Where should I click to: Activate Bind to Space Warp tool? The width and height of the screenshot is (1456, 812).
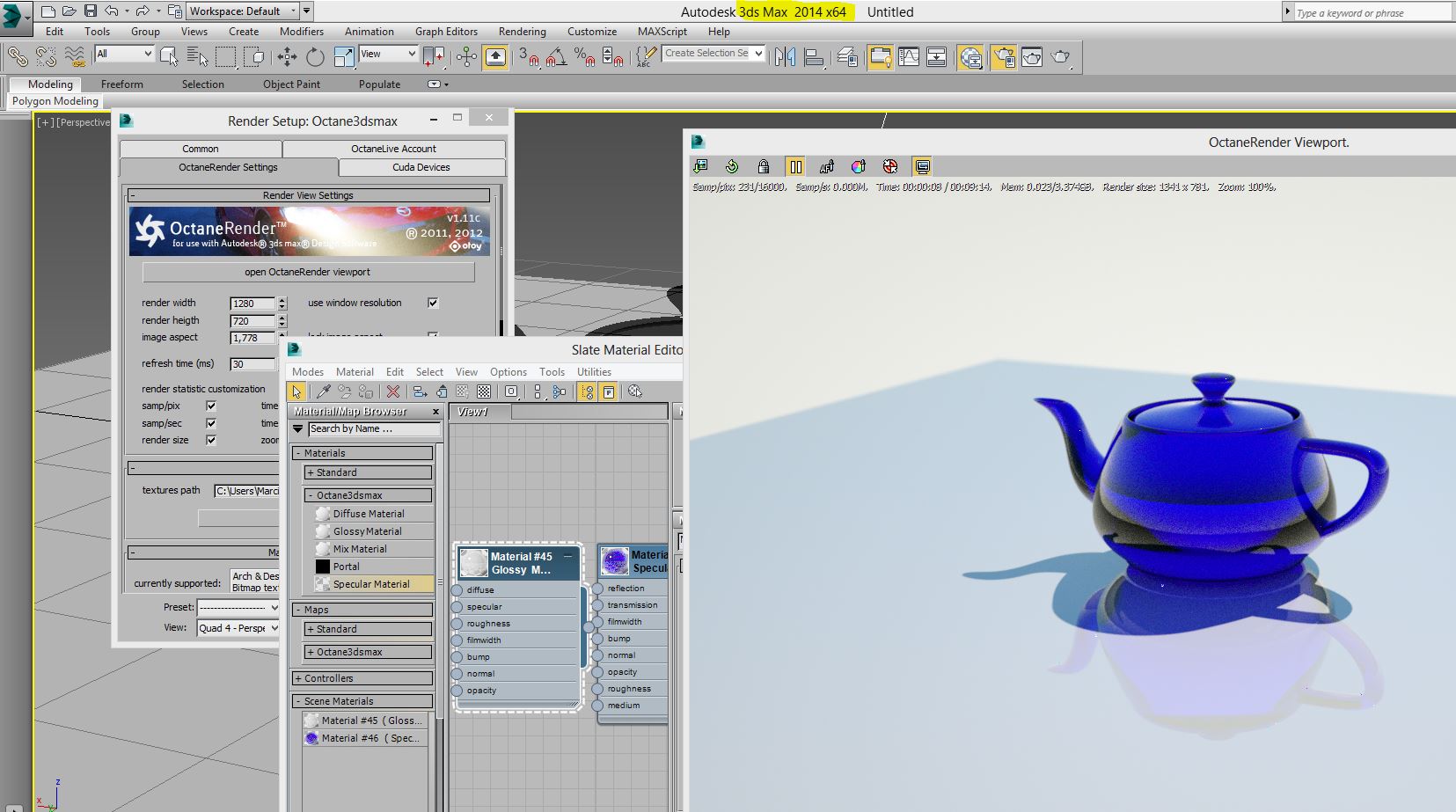[75, 57]
